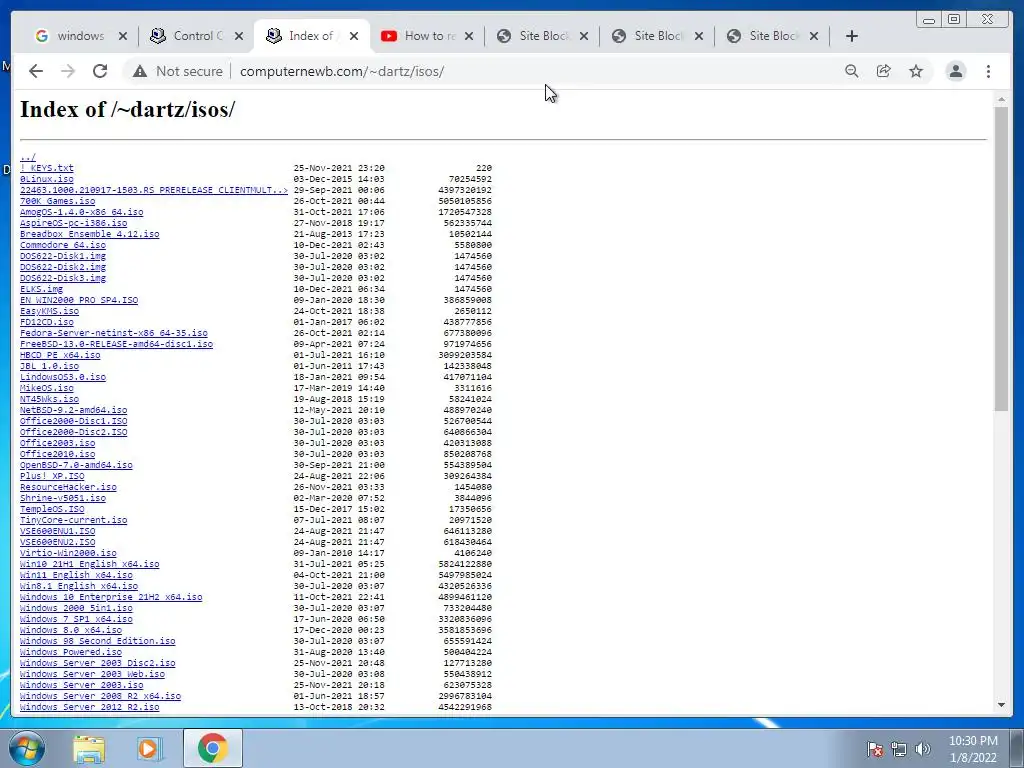
Task: Open the Chrome profile avatar menu
Action: (955, 71)
